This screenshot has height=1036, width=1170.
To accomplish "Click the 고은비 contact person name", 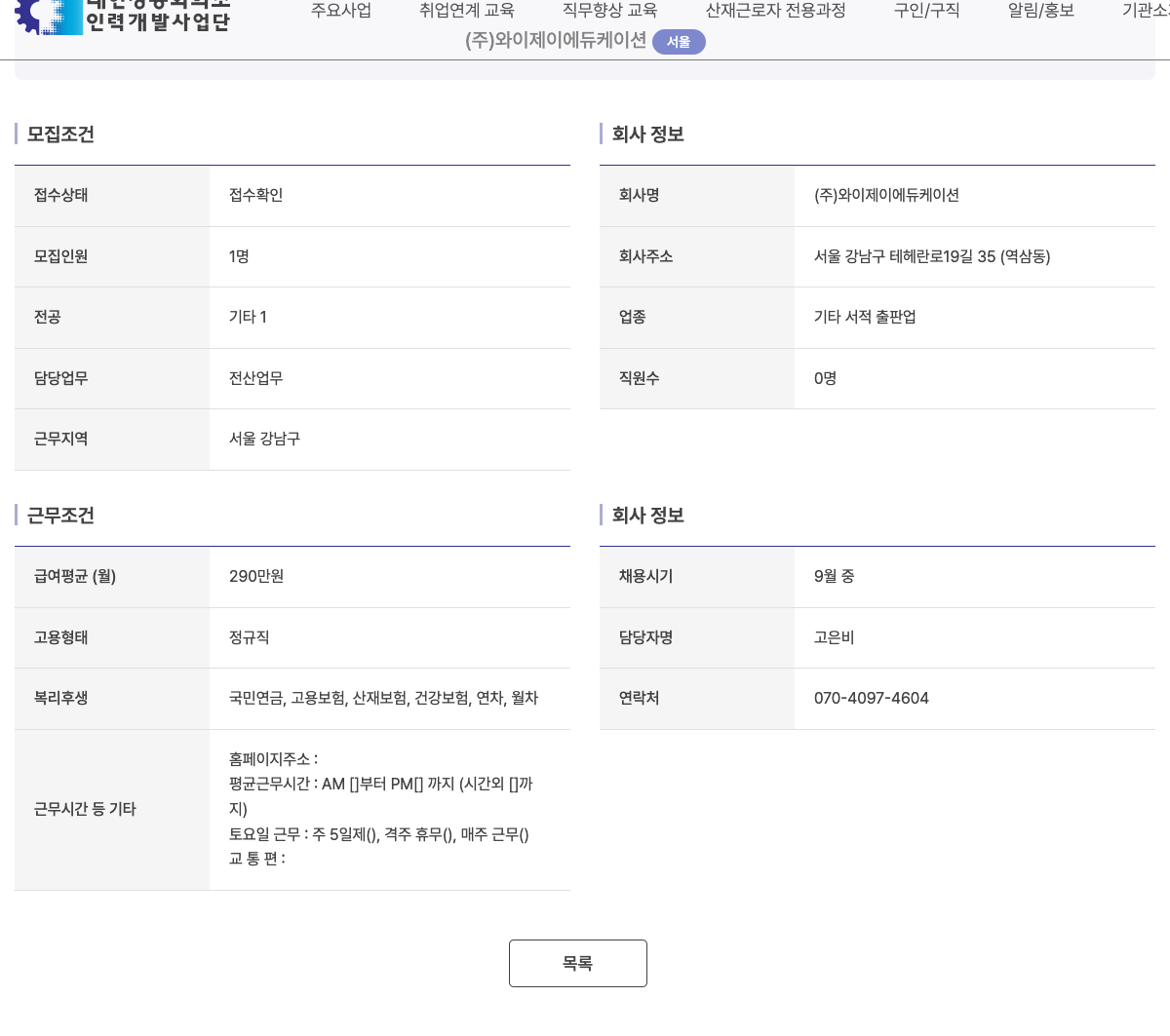I will pyautogui.click(x=835, y=637).
